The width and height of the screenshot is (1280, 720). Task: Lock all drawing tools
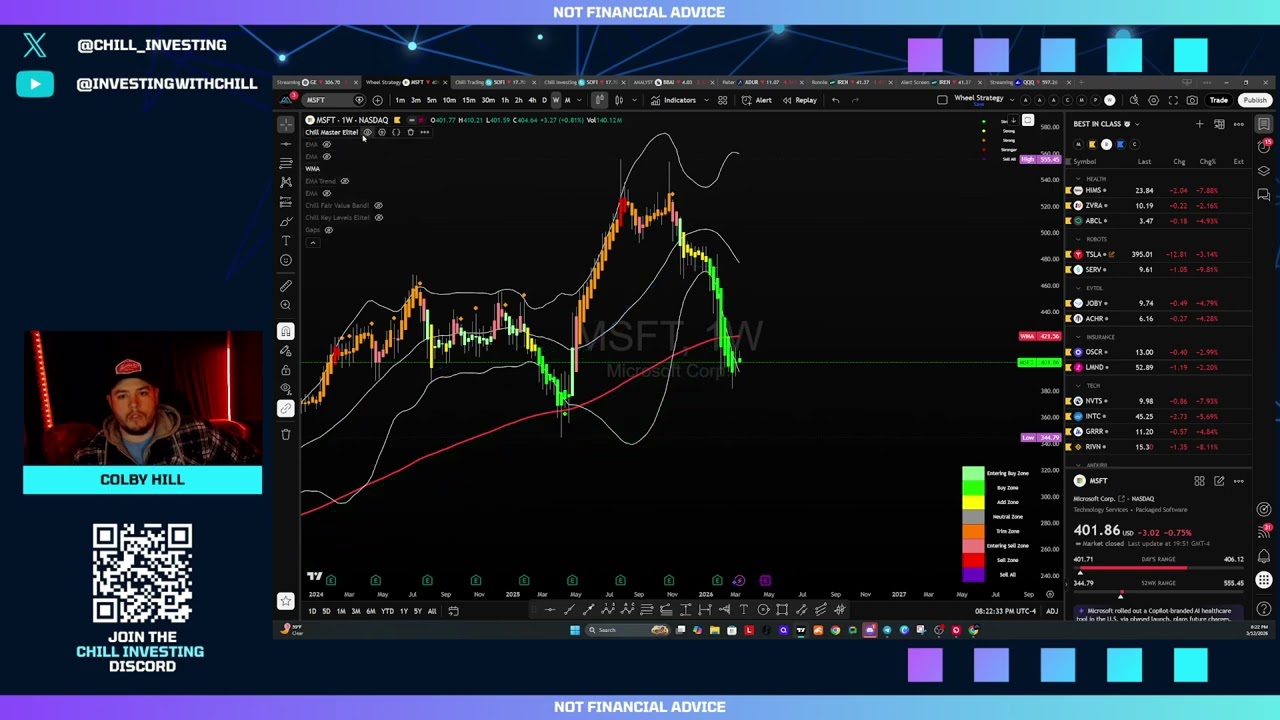click(x=286, y=370)
